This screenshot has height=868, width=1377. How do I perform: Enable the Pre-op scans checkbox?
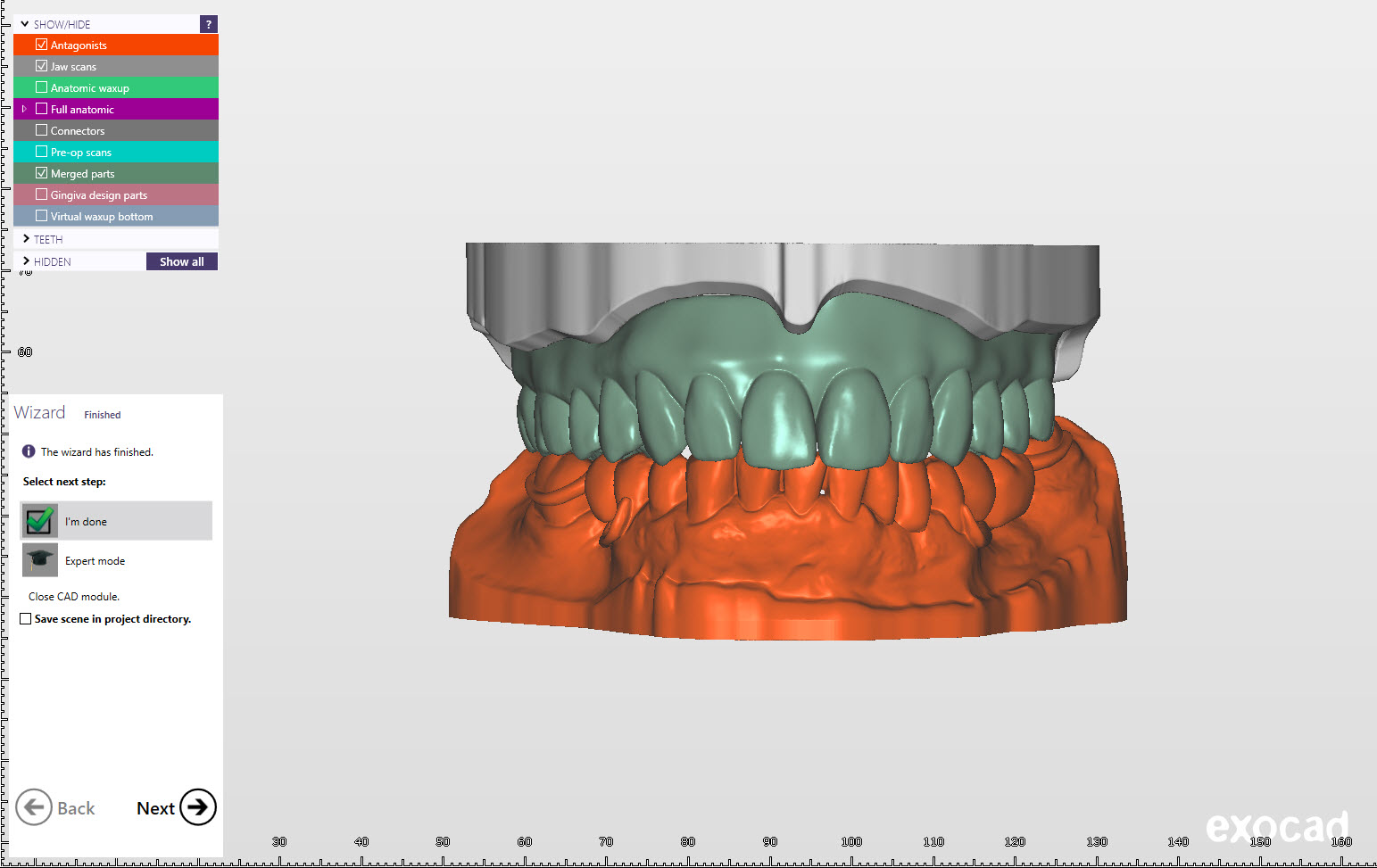41,152
